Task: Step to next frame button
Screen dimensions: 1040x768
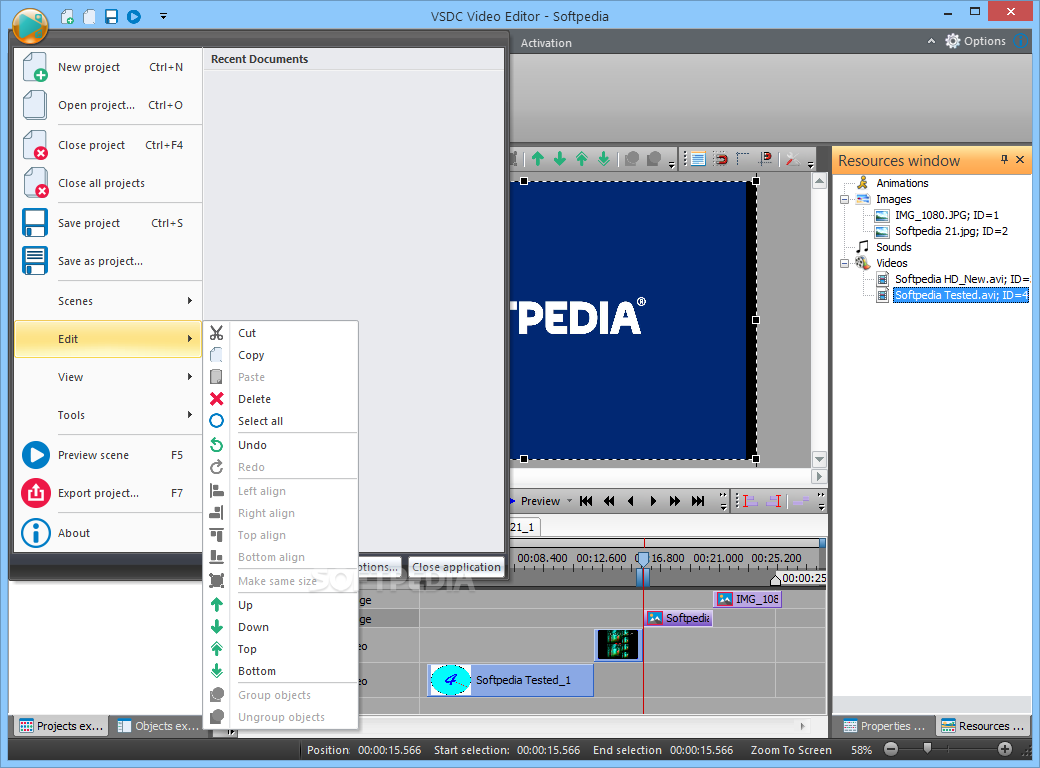Action: (653, 501)
